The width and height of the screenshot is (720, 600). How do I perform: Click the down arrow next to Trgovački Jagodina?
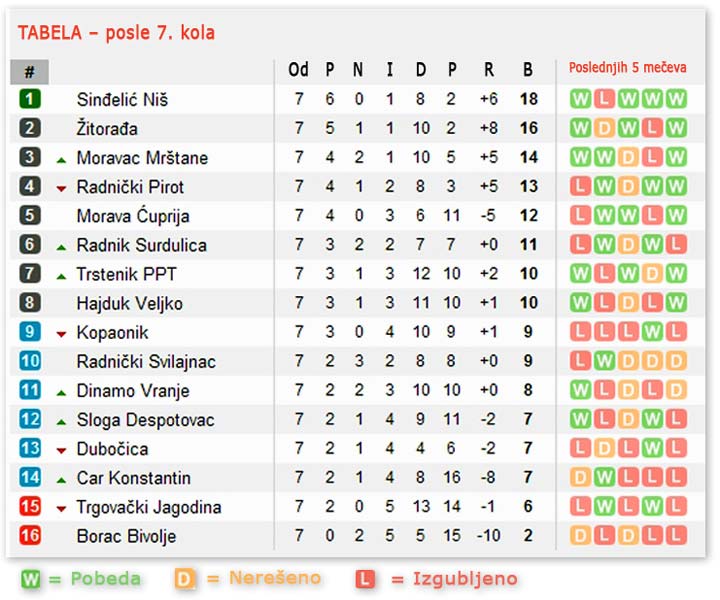[x=61, y=508]
